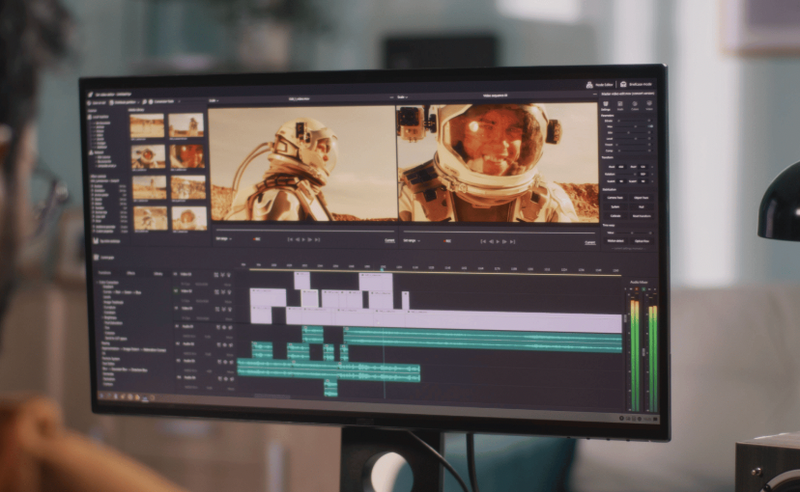Step forward one frame in the right viewer
Screen dimensions: 800x492
[x=505, y=241]
